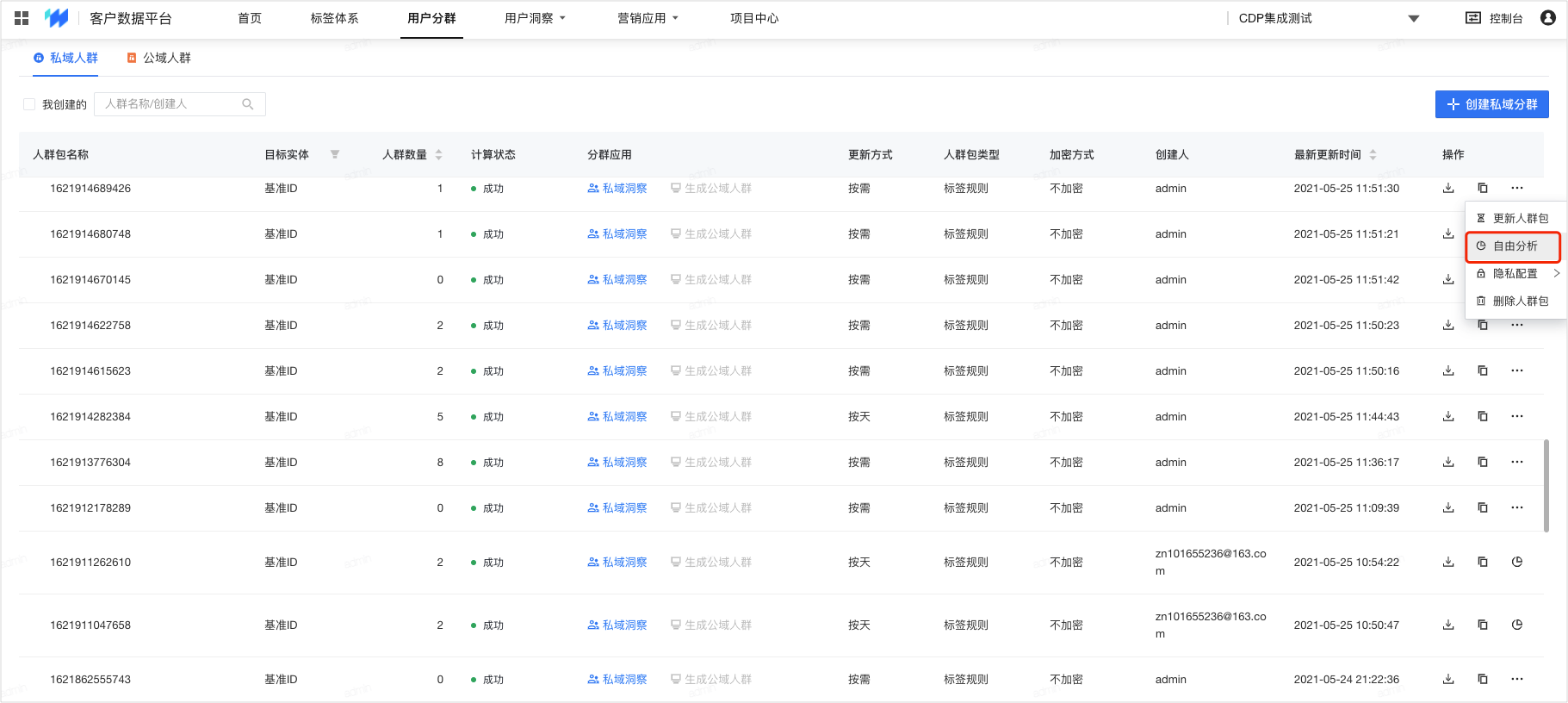Expand the 营销应用 dropdown menu

648,18
